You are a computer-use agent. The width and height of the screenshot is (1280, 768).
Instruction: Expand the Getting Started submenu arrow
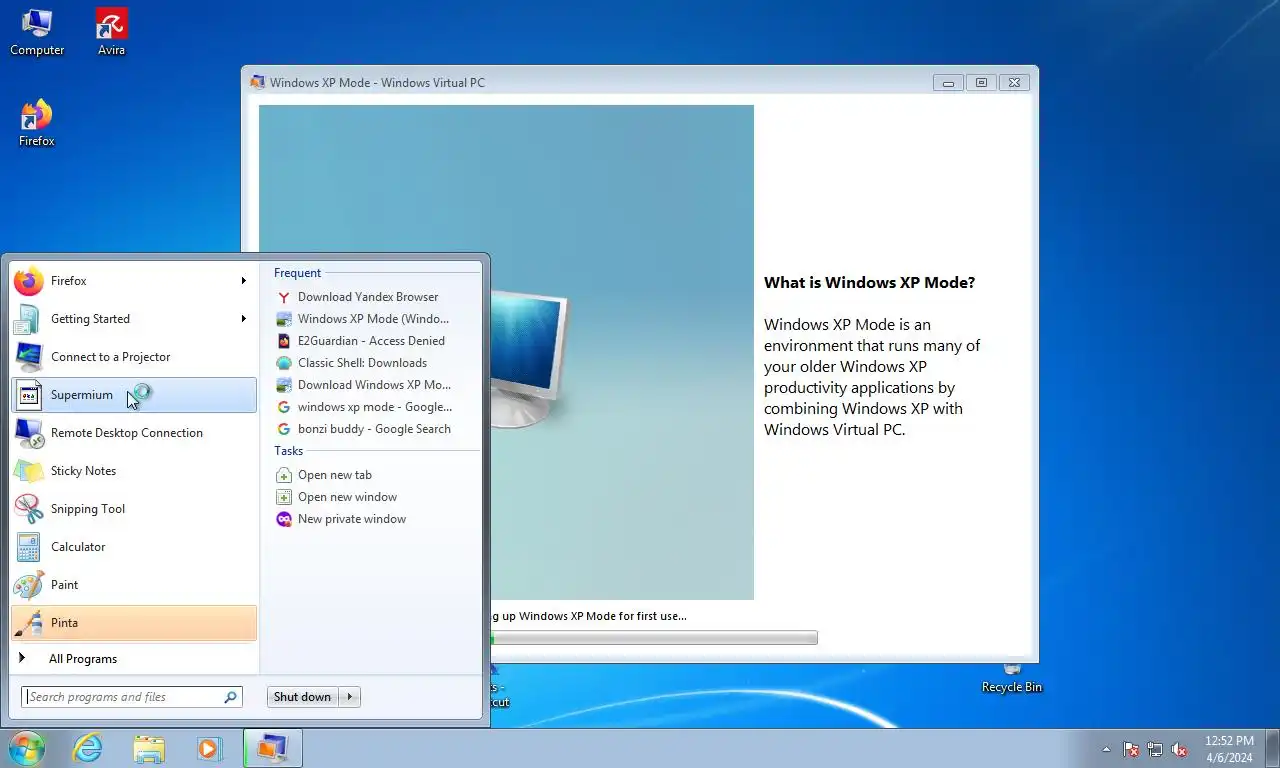(x=243, y=319)
